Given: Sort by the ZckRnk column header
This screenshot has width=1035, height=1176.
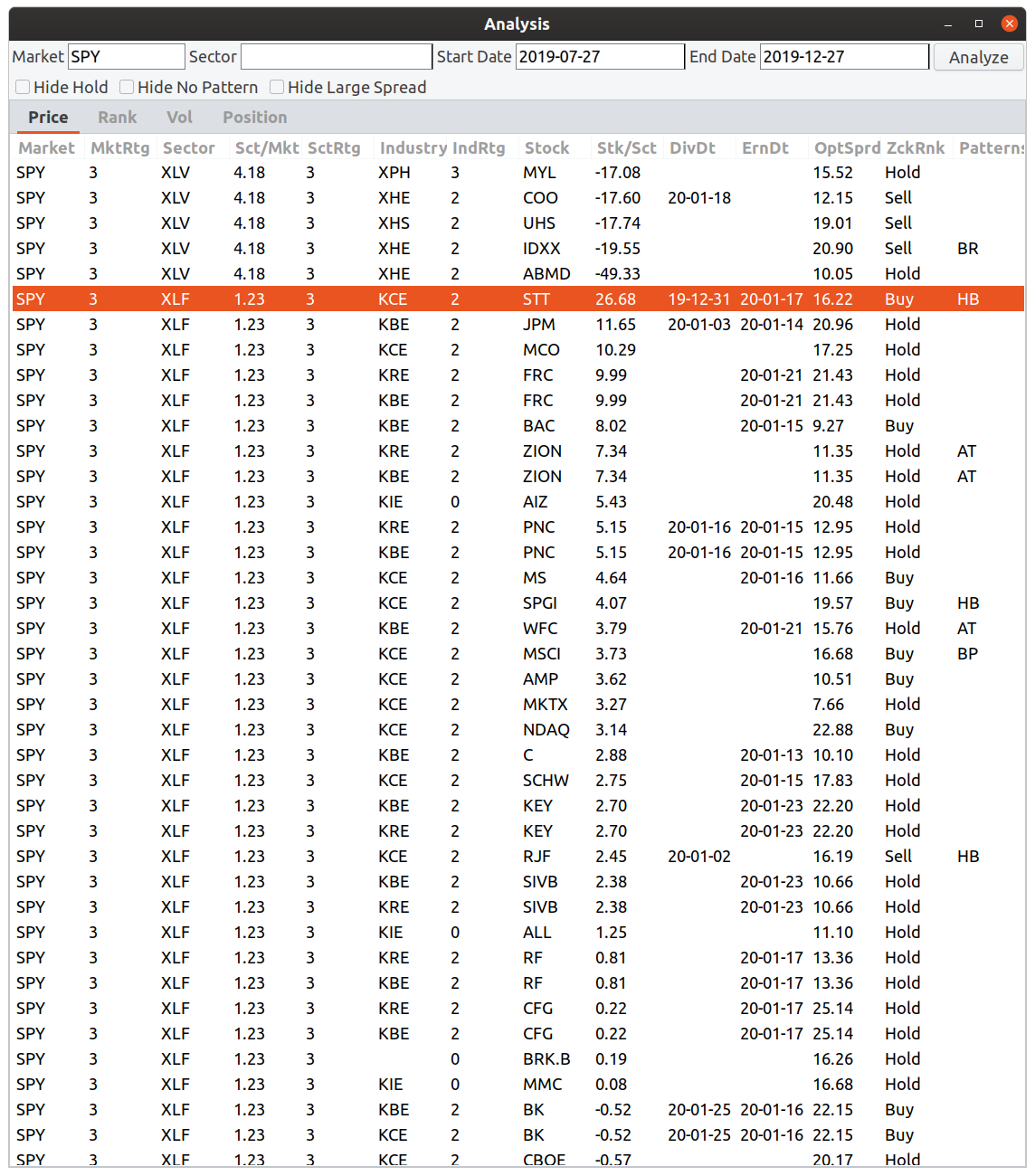Looking at the screenshot, I should 916,147.
